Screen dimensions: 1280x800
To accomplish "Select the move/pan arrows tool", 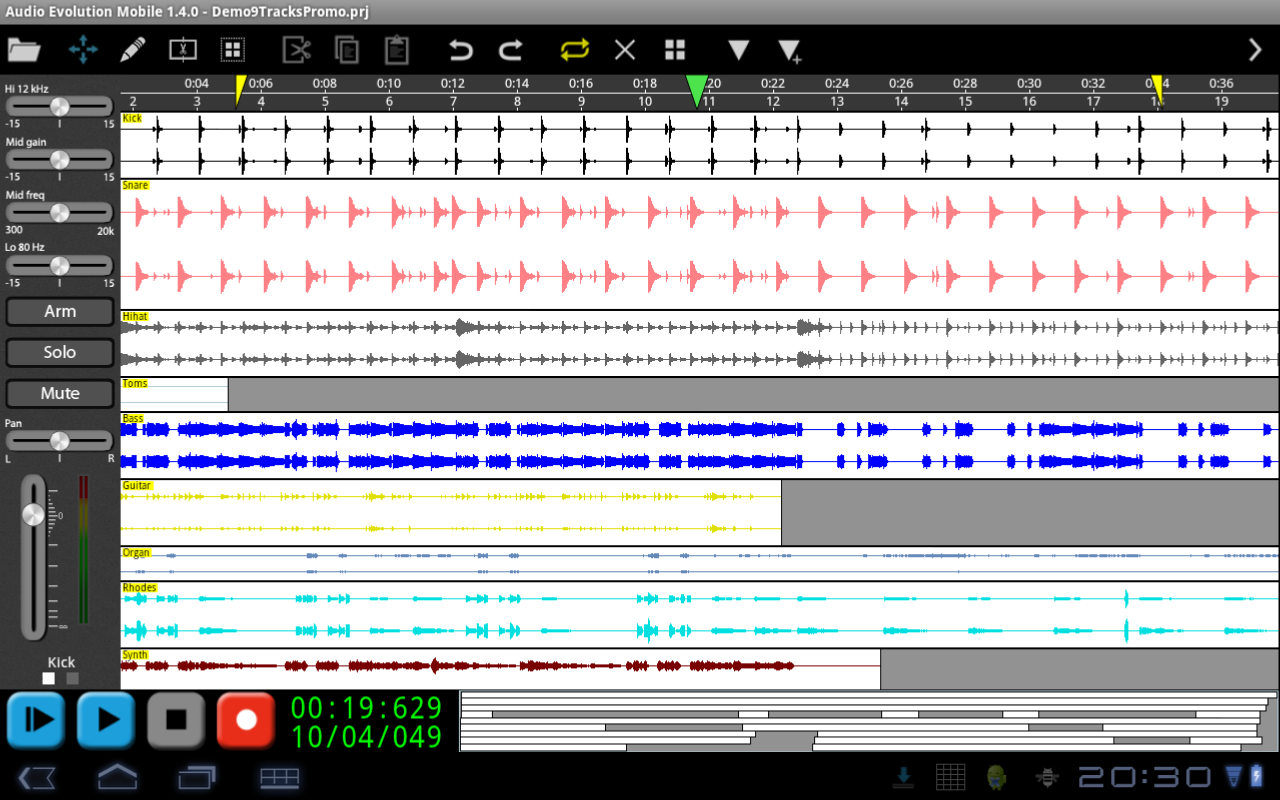I will click(x=83, y=49).
